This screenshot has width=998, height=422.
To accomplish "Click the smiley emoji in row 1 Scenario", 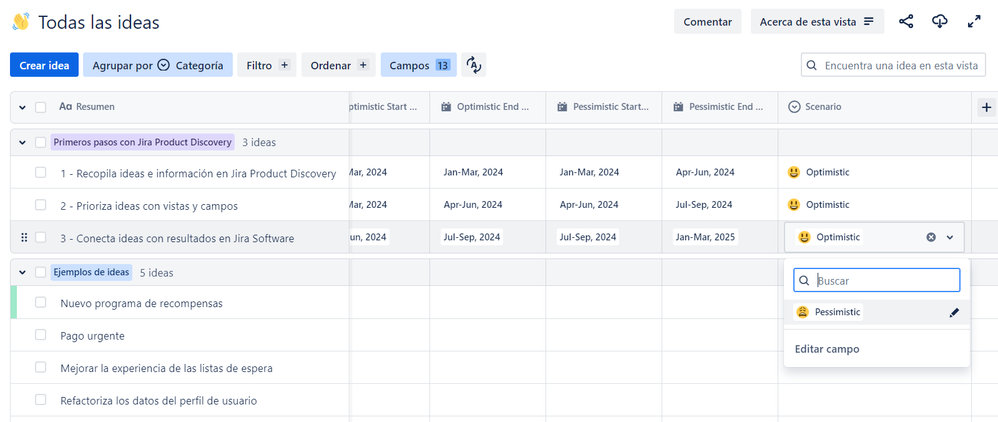I will (794, 172).
